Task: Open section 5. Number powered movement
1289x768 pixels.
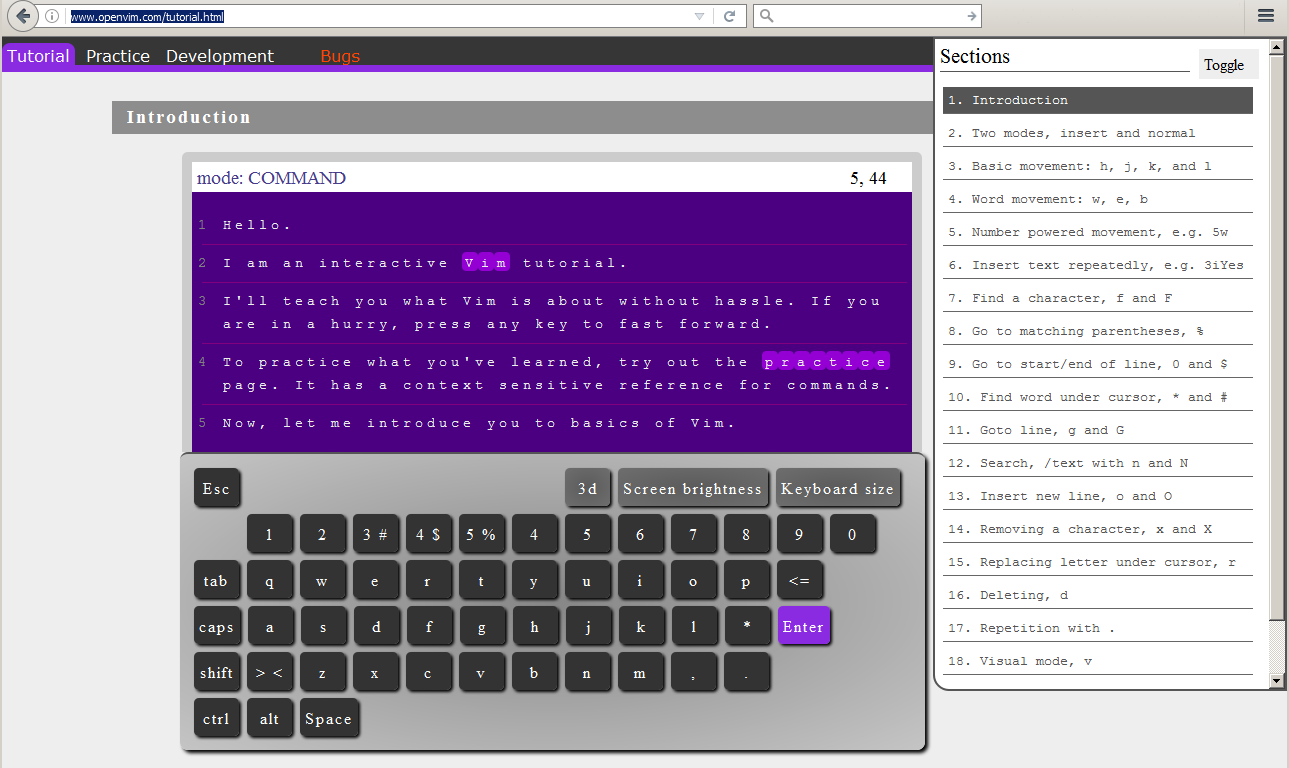Action: click(1098, 232)
